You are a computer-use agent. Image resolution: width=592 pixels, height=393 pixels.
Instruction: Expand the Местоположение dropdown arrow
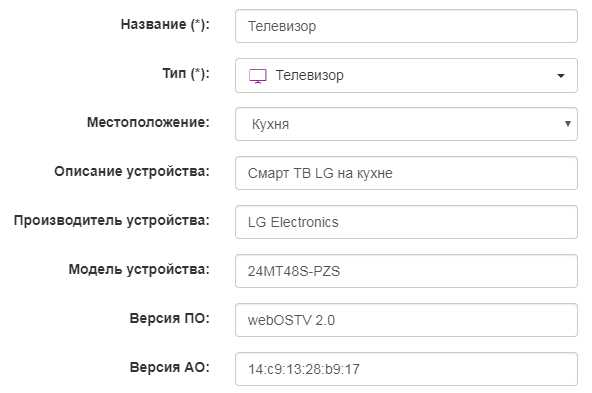pos(567,123)
